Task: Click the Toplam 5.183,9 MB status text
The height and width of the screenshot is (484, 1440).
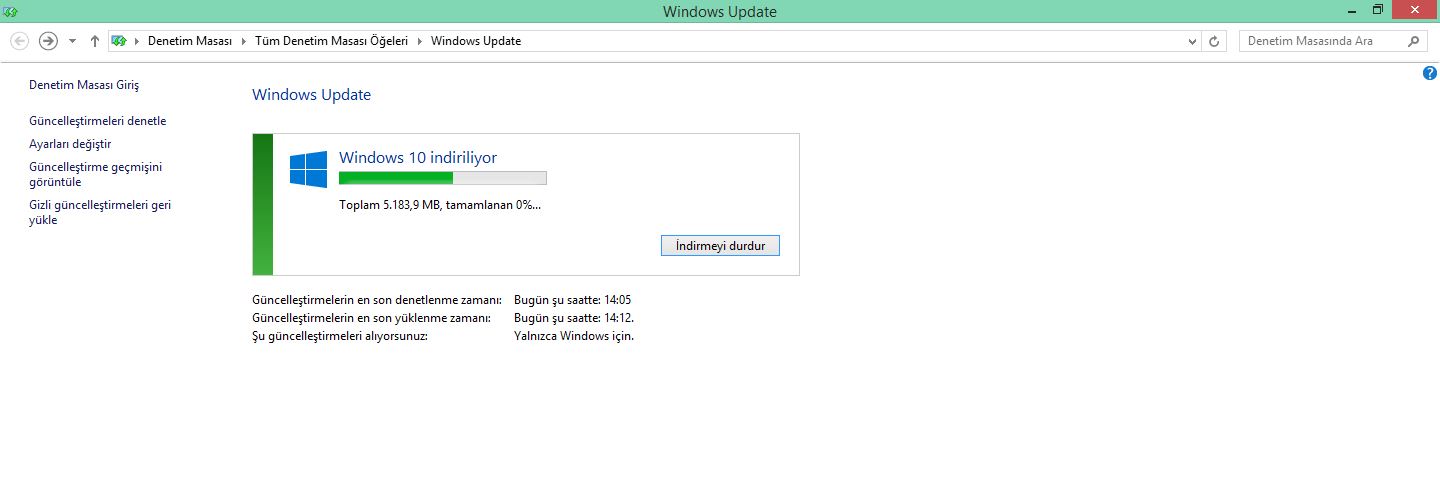Action: (441, 204)
